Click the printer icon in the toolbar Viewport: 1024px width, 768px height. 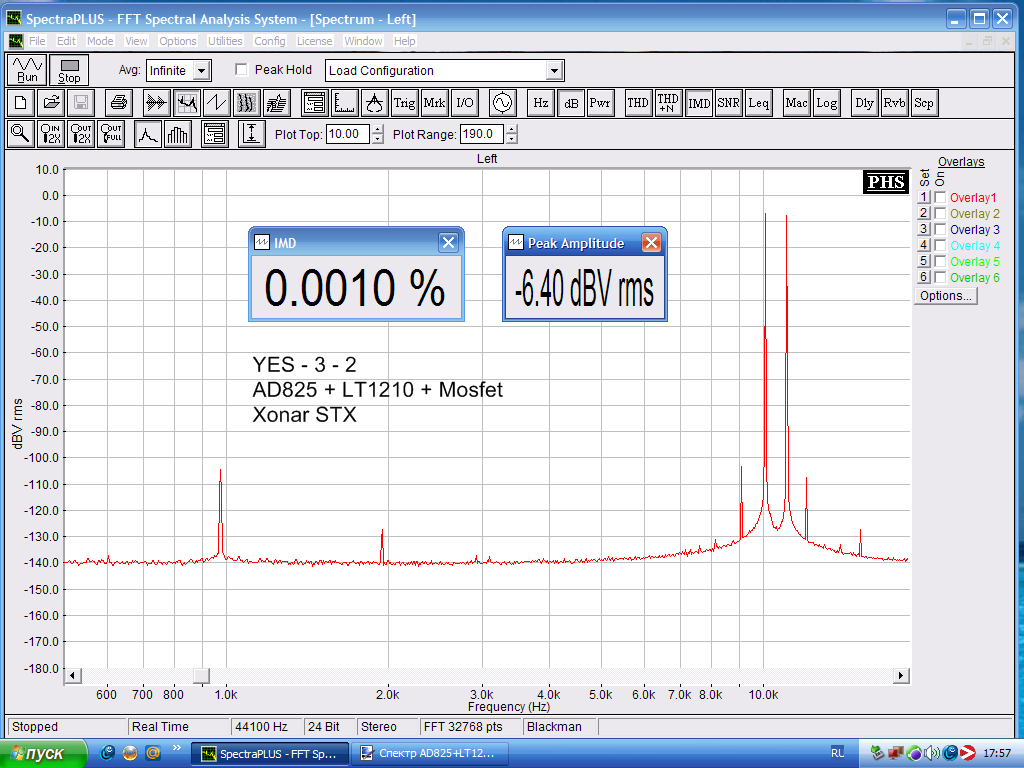tap(119, 102)
